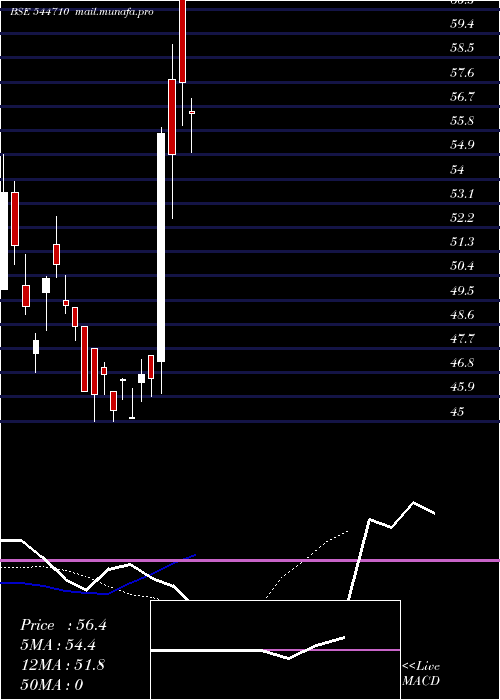Click the 52.2 price axis label
The height and width of the screenshot is (700, 500).
462,217
